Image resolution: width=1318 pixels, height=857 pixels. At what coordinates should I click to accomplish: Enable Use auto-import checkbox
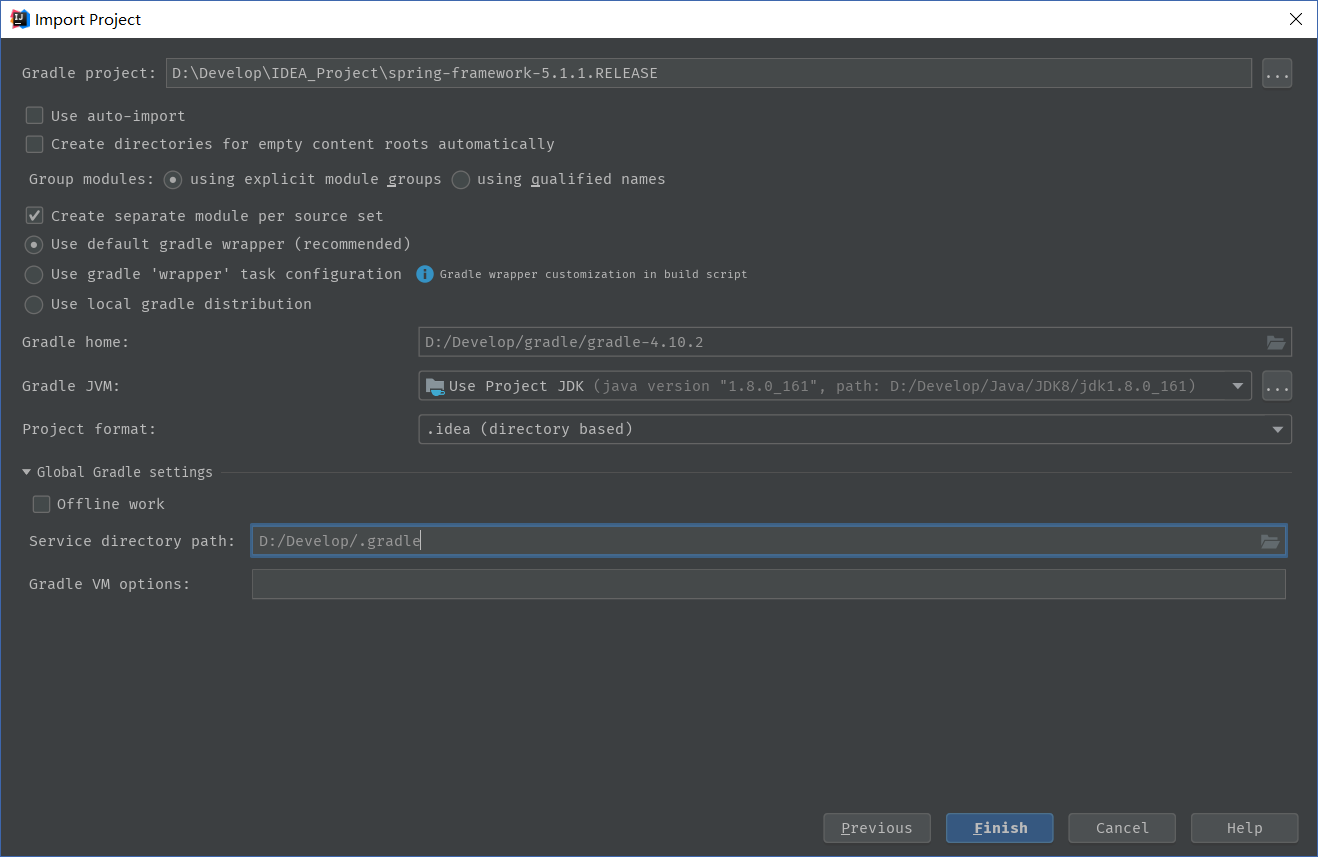point(35,116)
